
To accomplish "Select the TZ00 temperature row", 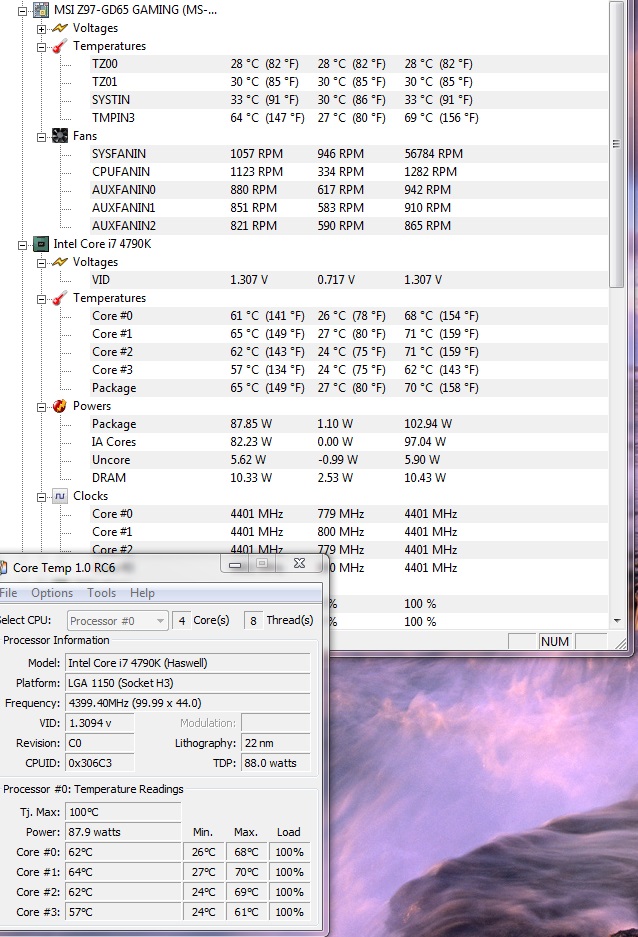I will (x=348, y=64).
